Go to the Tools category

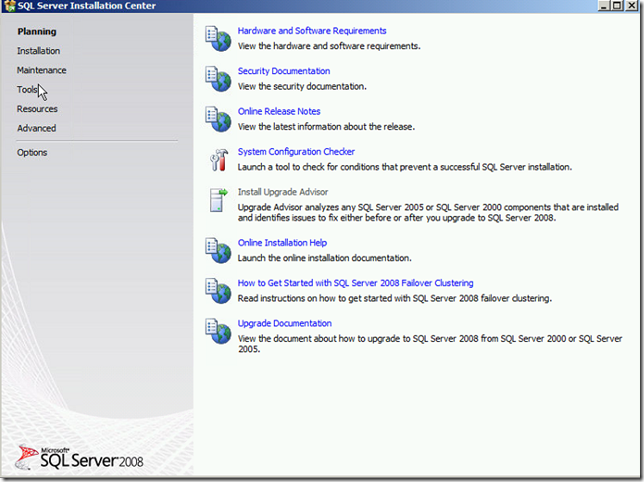(x=27, y=90)
